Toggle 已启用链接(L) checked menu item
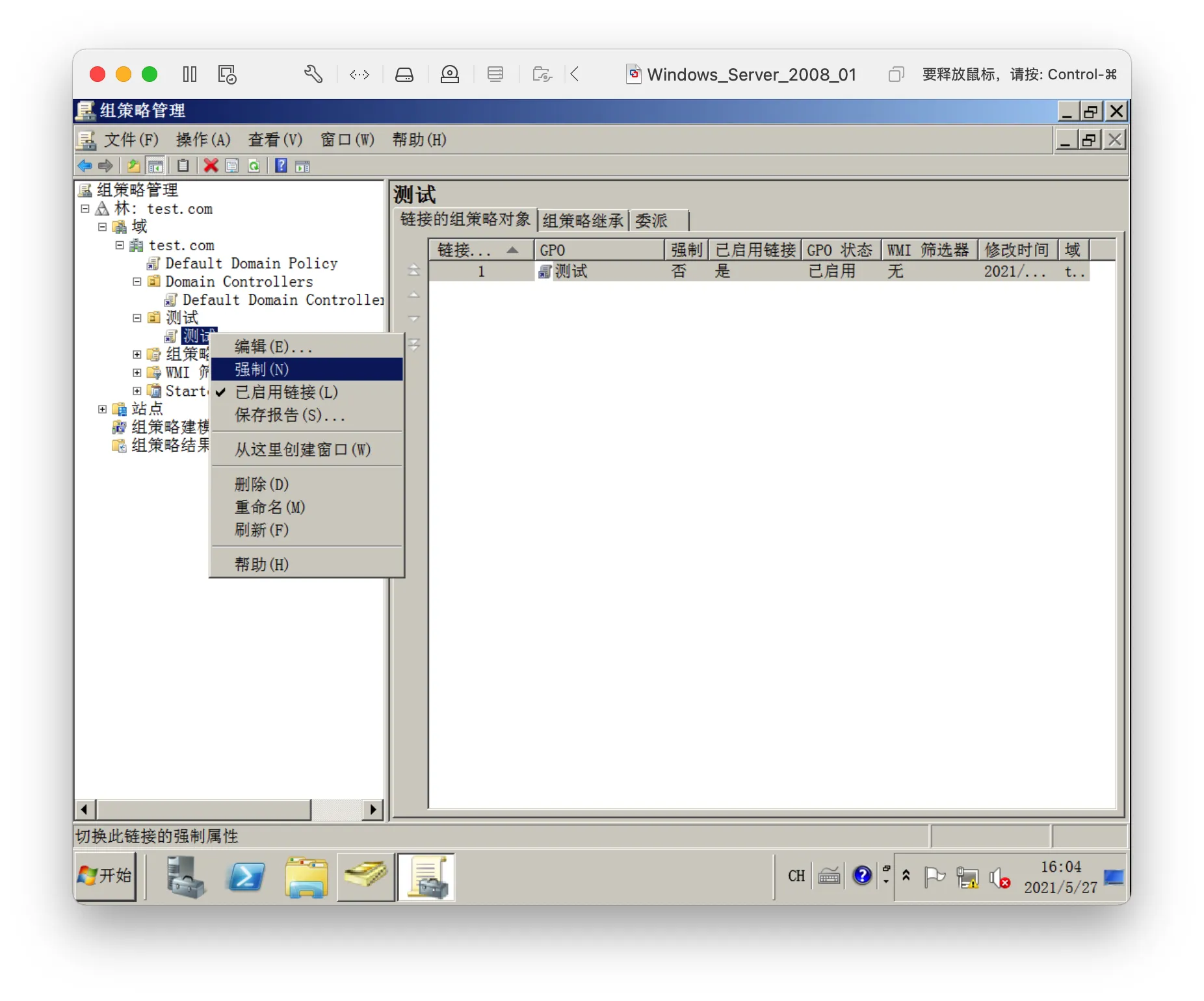The height and width of the screenshot is (1001, 1204). click(x=306, y=392)
